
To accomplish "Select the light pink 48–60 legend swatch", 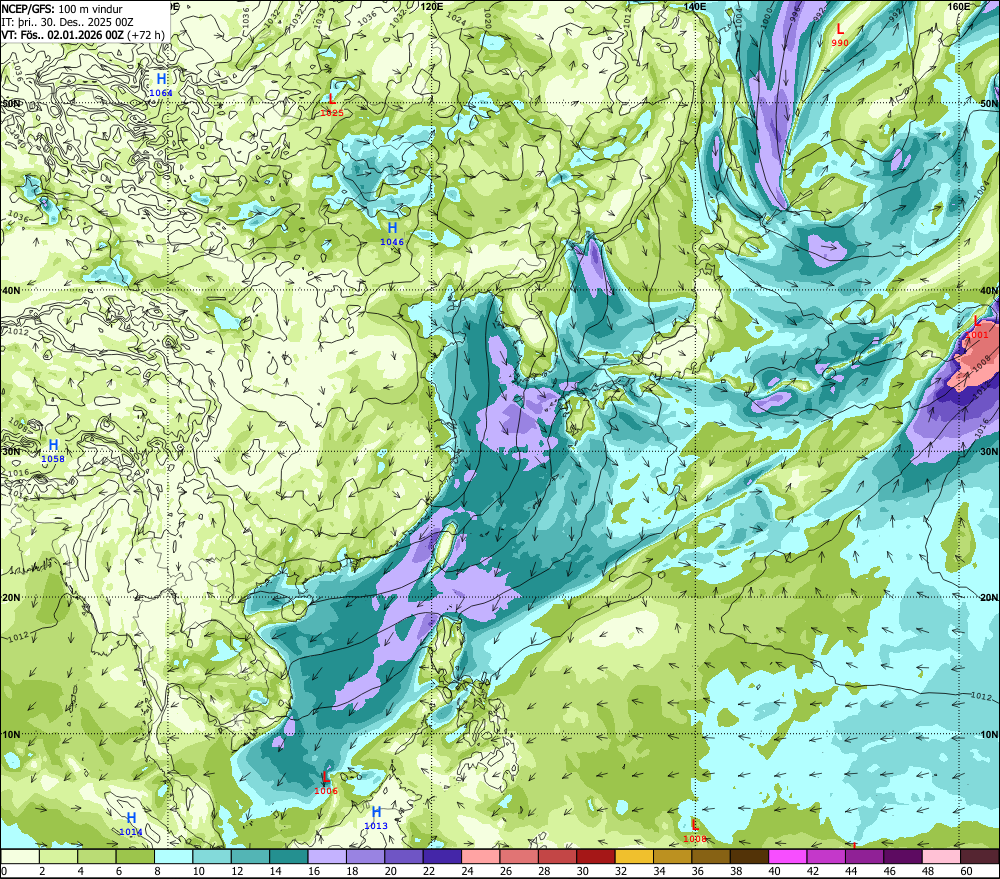I will pos(941,856).
